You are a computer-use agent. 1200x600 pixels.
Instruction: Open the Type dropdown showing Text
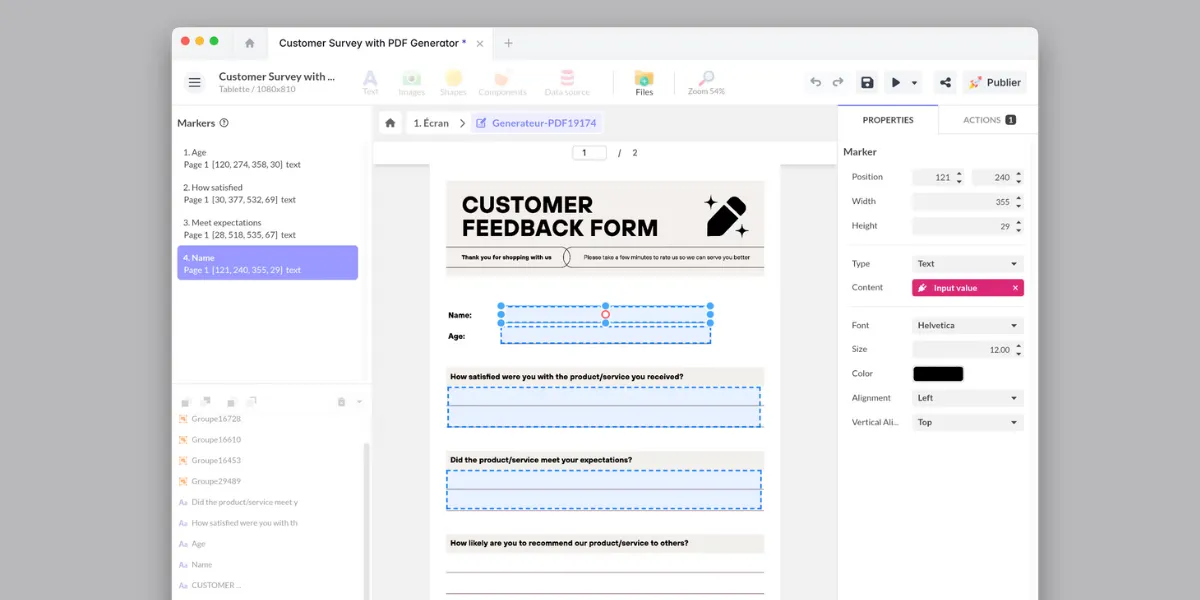click(x=967, y=264)
